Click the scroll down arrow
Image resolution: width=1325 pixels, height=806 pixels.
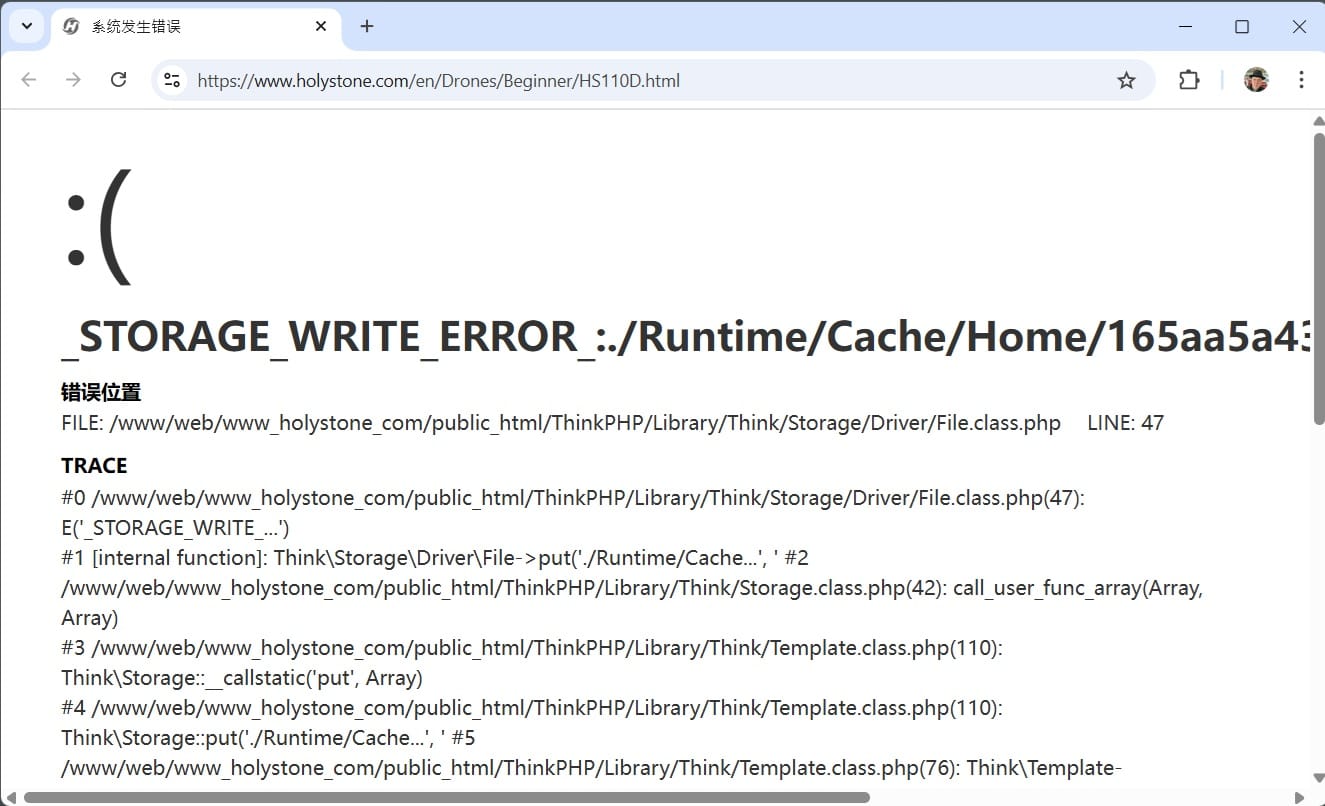[x=1318, y=778]
